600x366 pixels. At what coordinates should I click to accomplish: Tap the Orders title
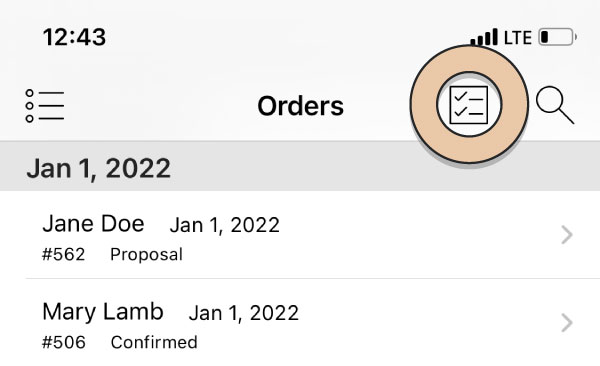click(300, 106)
